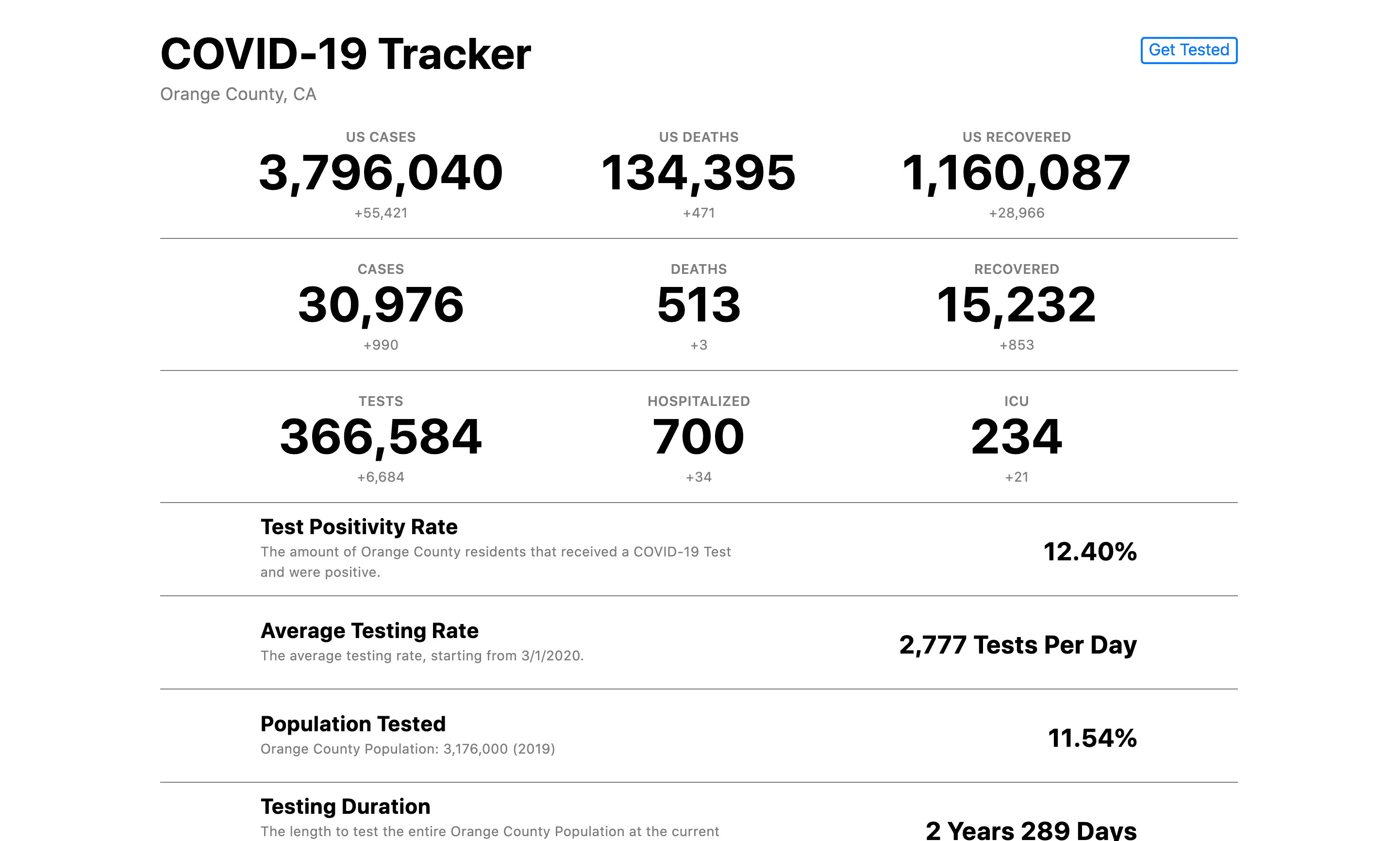Click the county Recovered value 15,232
The width and height of the screenshot is (1400, 841).
[1016, 305]
